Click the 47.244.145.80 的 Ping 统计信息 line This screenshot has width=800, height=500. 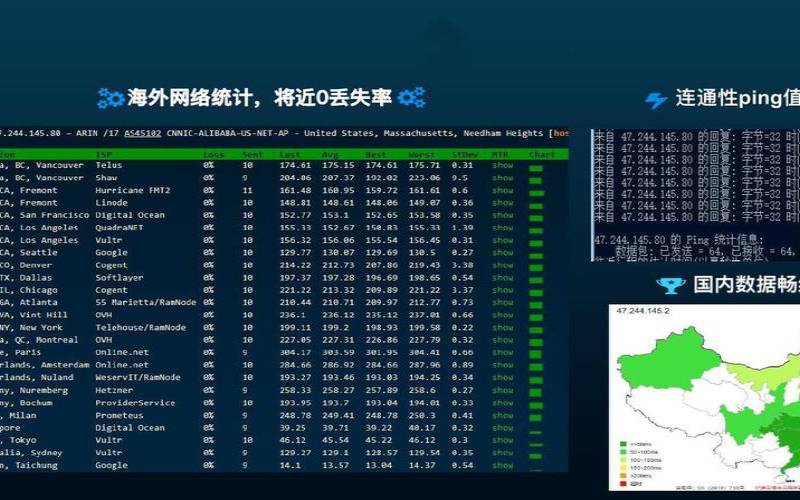tap(679, 240)
